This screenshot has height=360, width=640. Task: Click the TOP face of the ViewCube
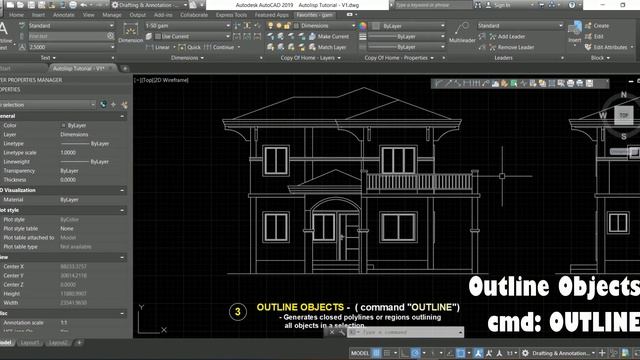tap(624, 115)
